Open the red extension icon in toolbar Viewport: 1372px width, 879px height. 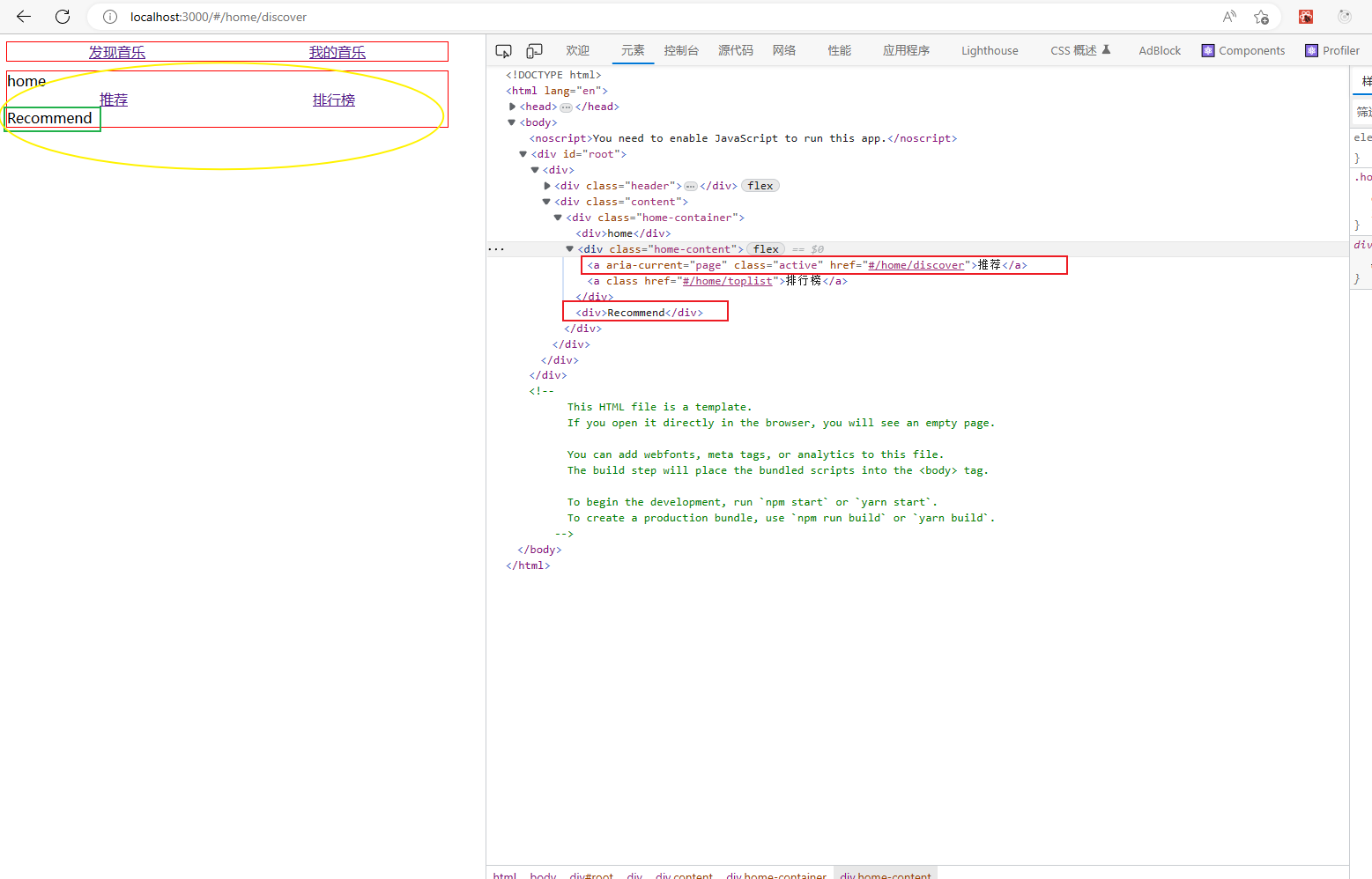click(1306, 17)
